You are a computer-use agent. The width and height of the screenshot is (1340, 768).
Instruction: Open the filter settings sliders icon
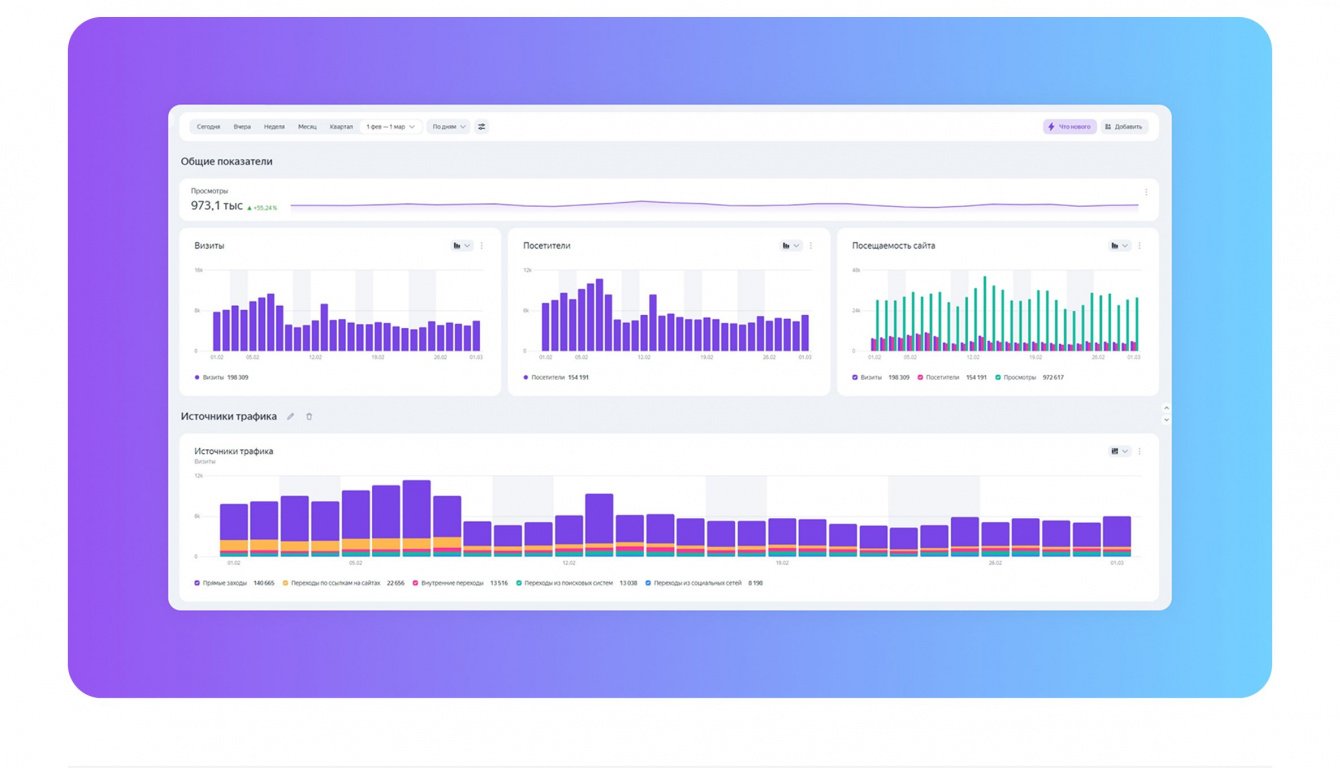click(481, 127)
